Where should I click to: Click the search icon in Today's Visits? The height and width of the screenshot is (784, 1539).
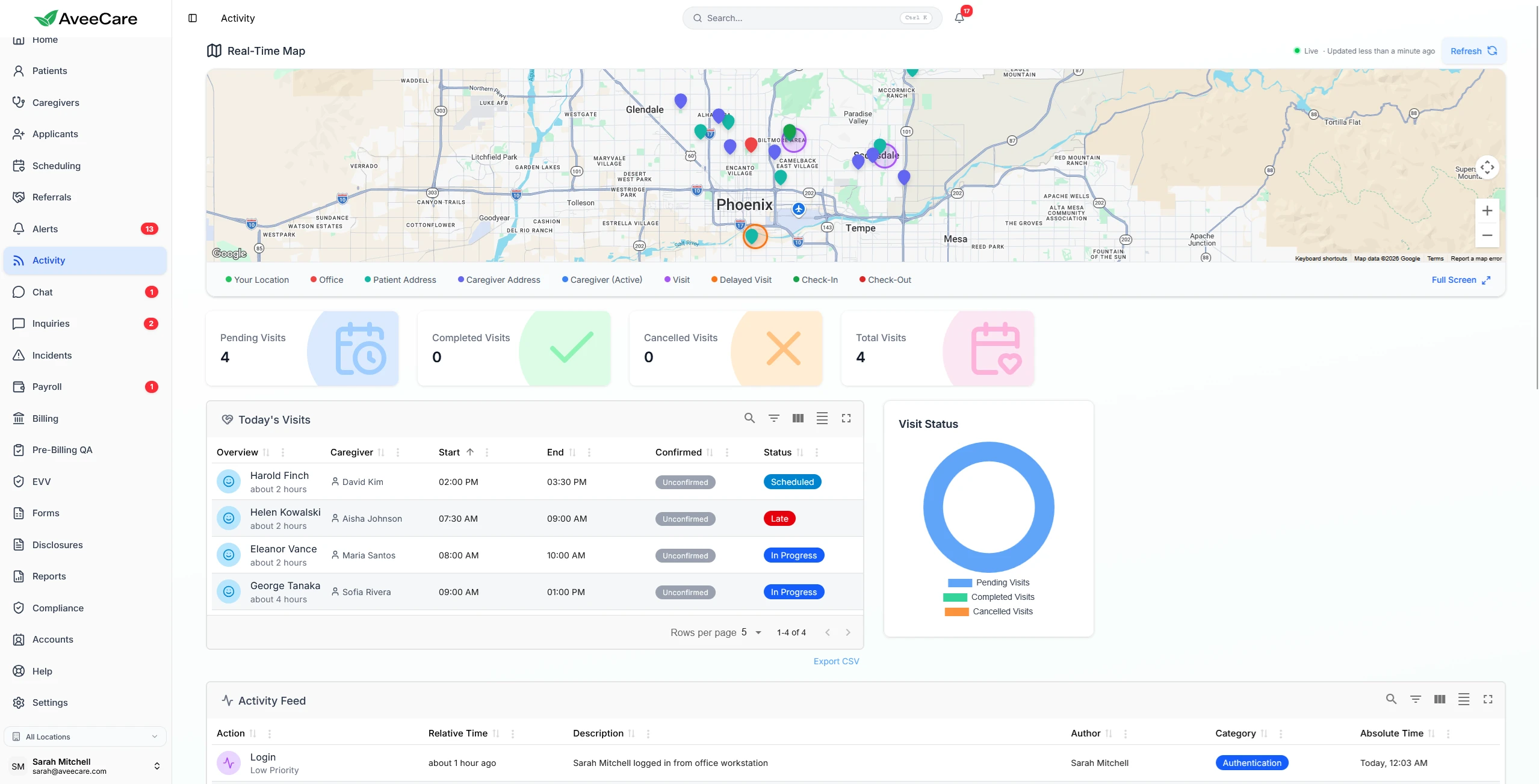point(749,418)
